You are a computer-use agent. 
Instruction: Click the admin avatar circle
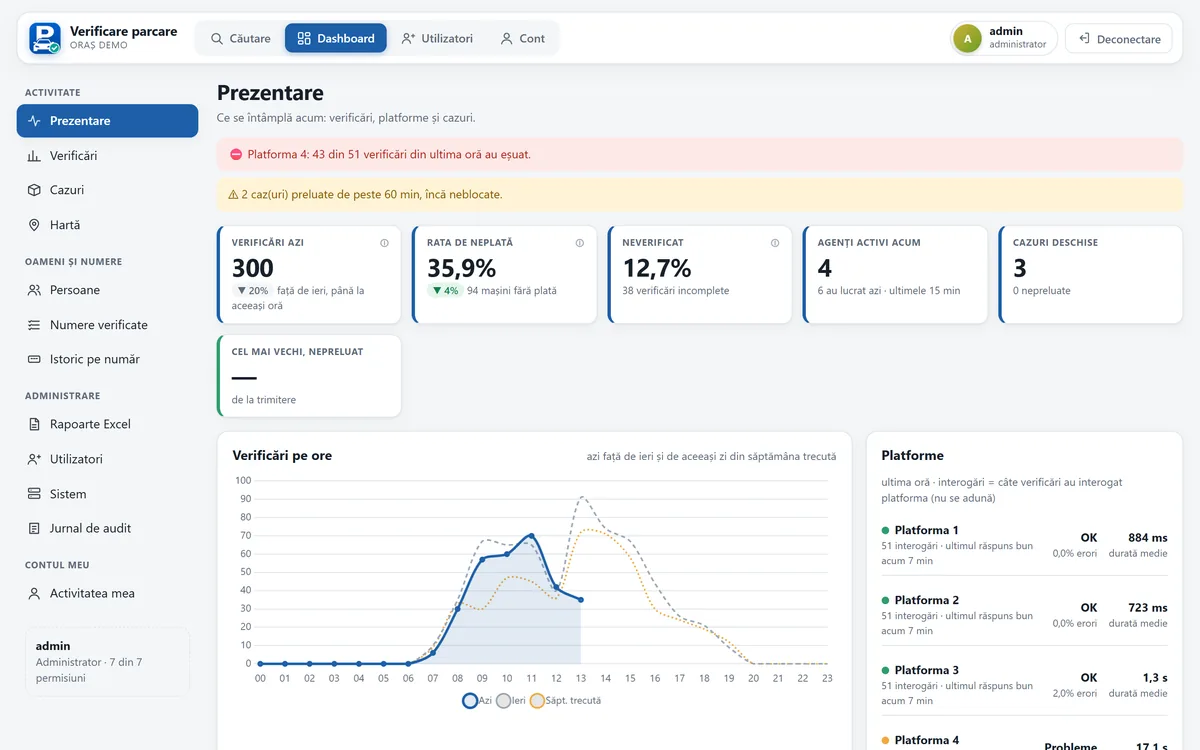coord(967,38)
